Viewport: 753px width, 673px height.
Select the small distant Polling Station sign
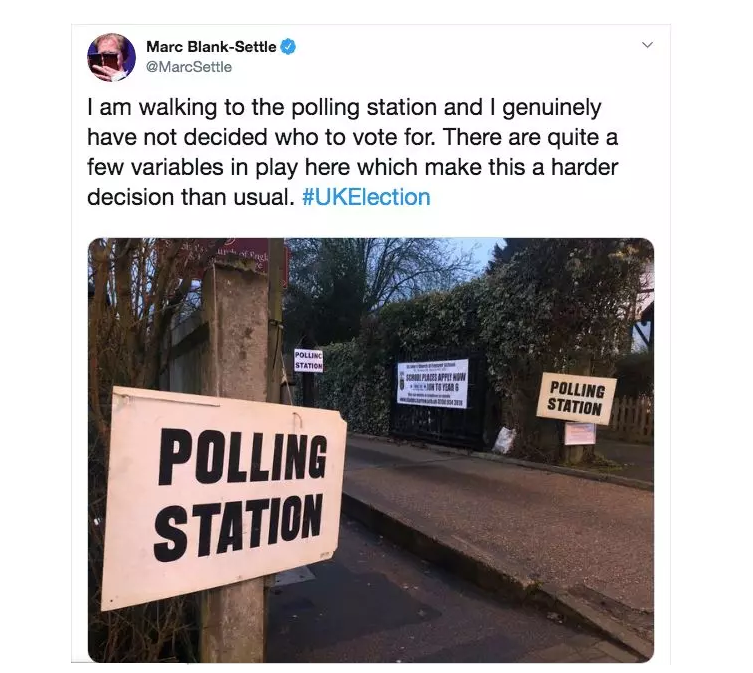pyautogui.click(x=308, y=360)
